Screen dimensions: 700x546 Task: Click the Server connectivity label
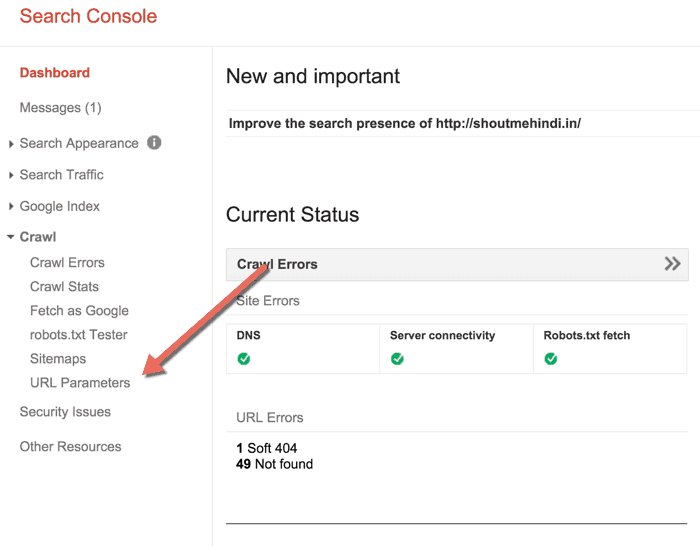[442, 335]
